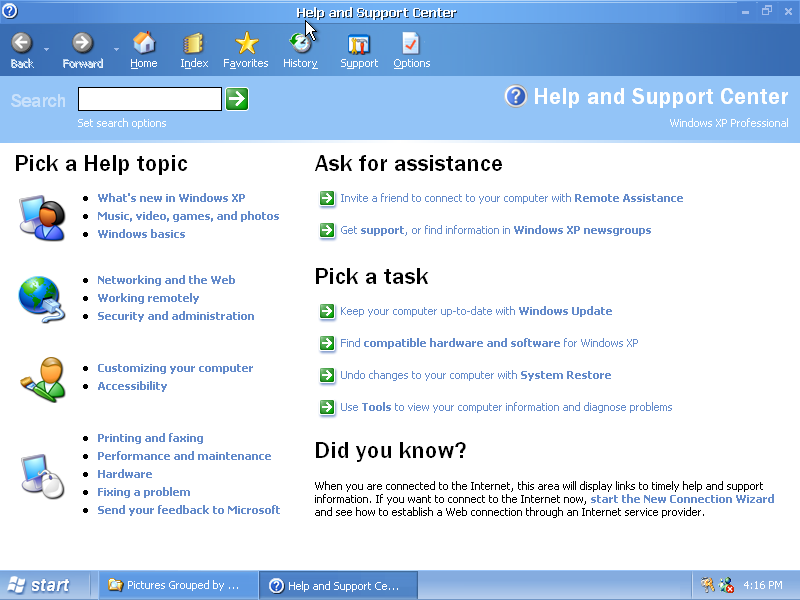Click the title bar question mark icon
Viewport: 800px width, 600px height.
coord(9,10)
